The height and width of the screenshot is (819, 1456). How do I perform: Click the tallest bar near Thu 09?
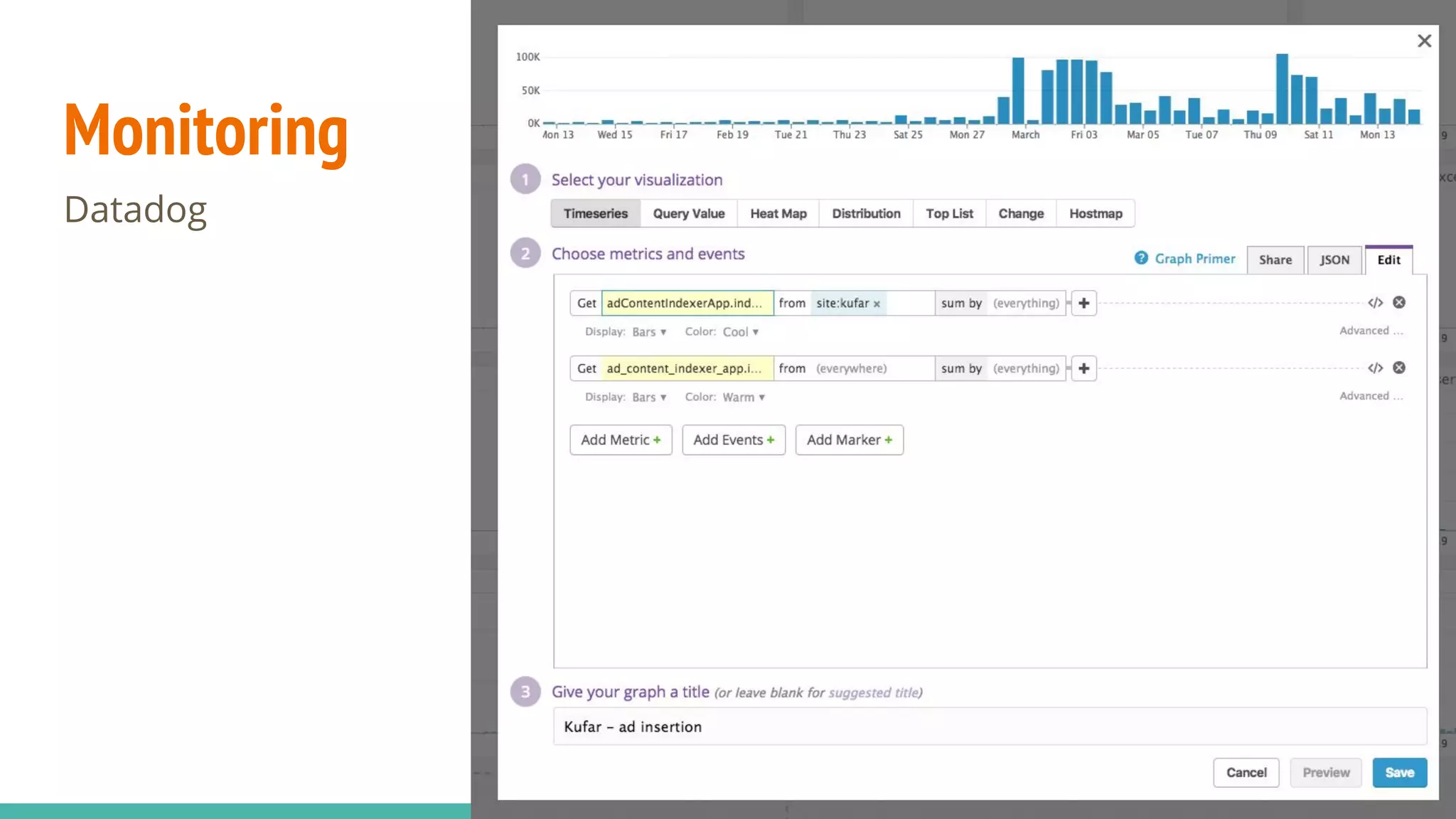coord(1282,89)
